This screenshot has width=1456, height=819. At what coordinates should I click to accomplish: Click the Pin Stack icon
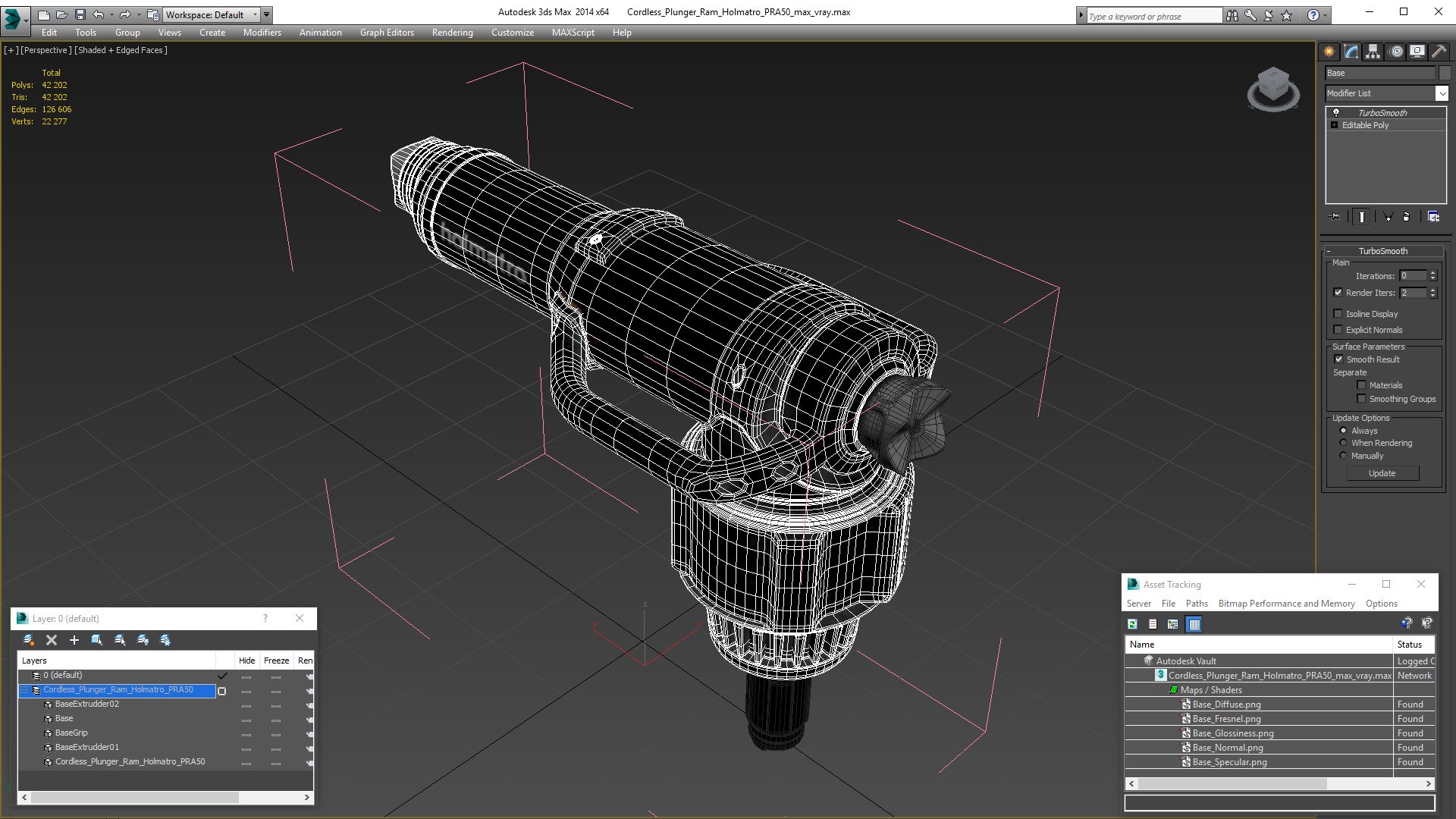[1335, 217]
